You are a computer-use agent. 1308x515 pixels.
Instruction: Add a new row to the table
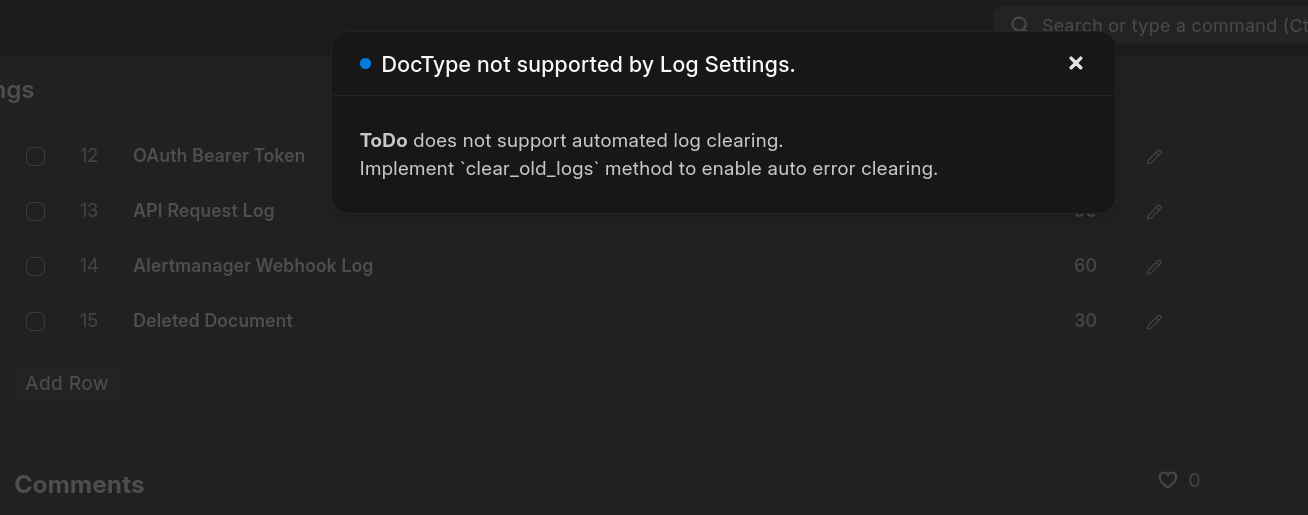click(66, 383)
